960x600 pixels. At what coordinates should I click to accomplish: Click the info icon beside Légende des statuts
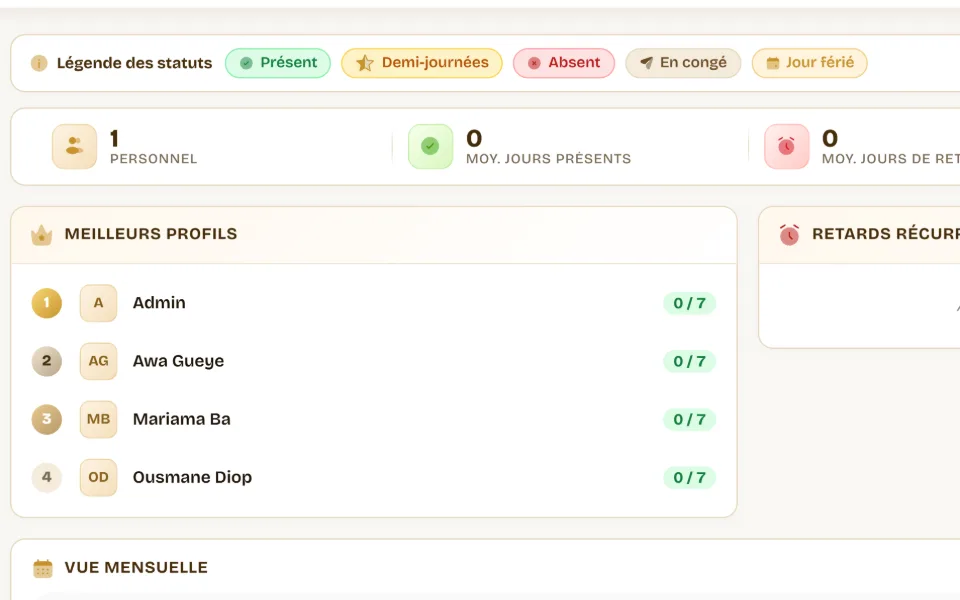39,63
